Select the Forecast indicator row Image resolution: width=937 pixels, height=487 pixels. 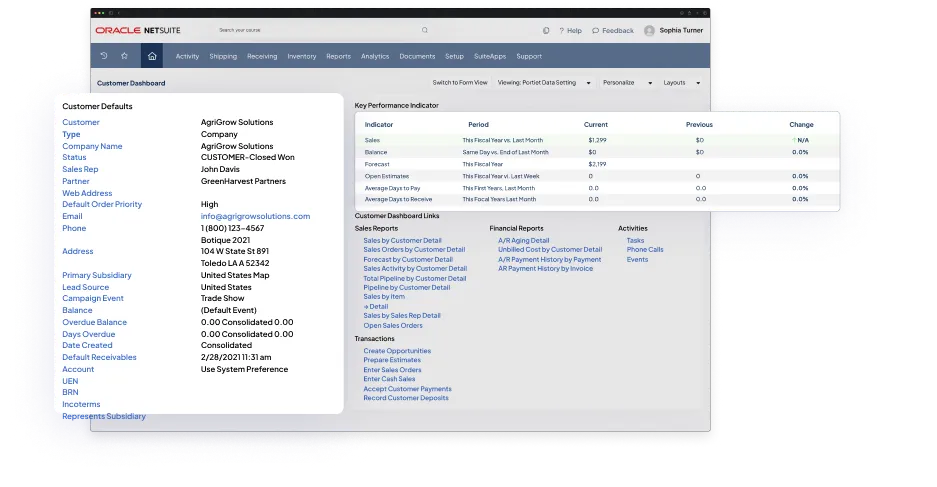point(596,164)
